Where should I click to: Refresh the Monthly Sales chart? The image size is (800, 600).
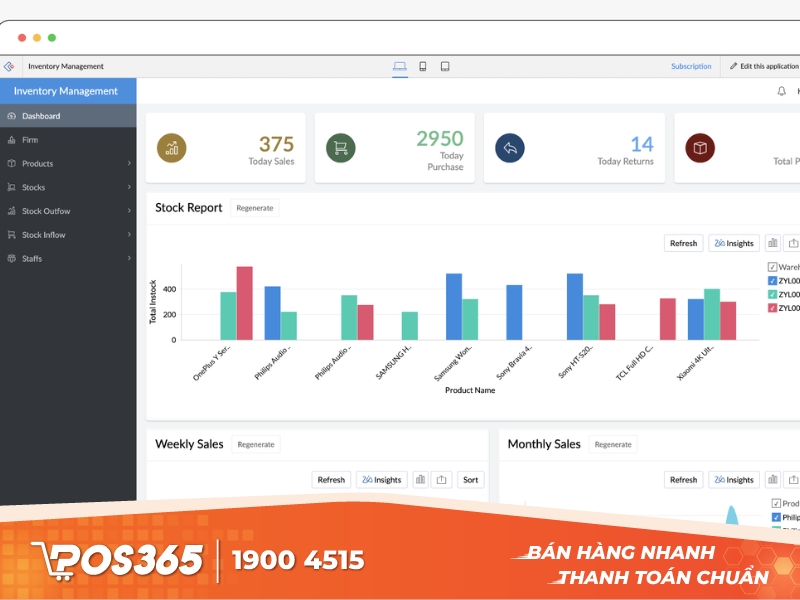[x=683, y=480]
